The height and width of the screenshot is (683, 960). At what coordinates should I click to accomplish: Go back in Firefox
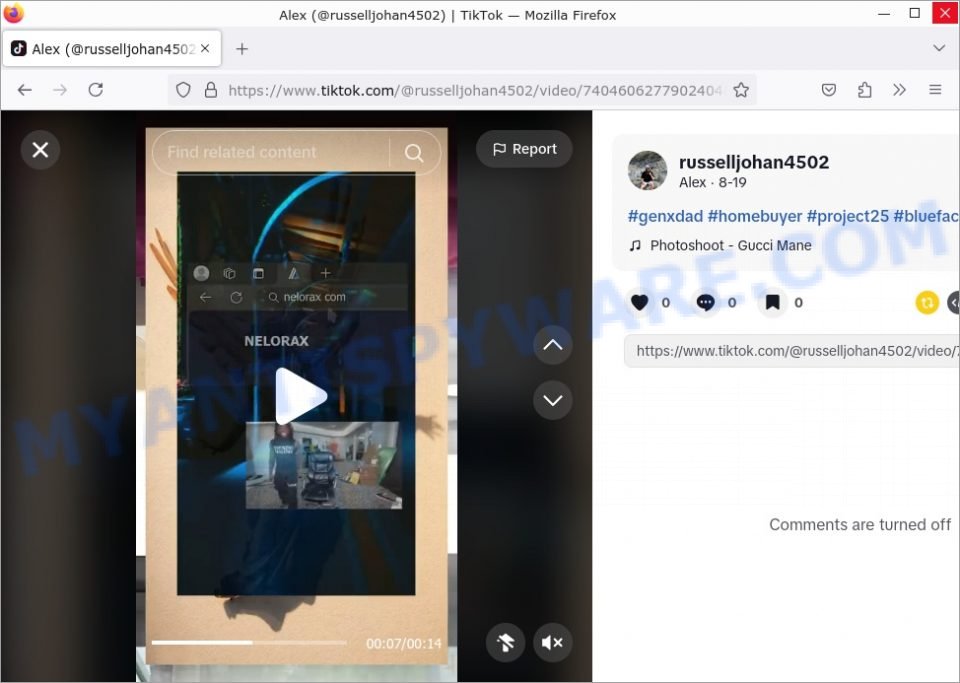click(x=24, y=90)
